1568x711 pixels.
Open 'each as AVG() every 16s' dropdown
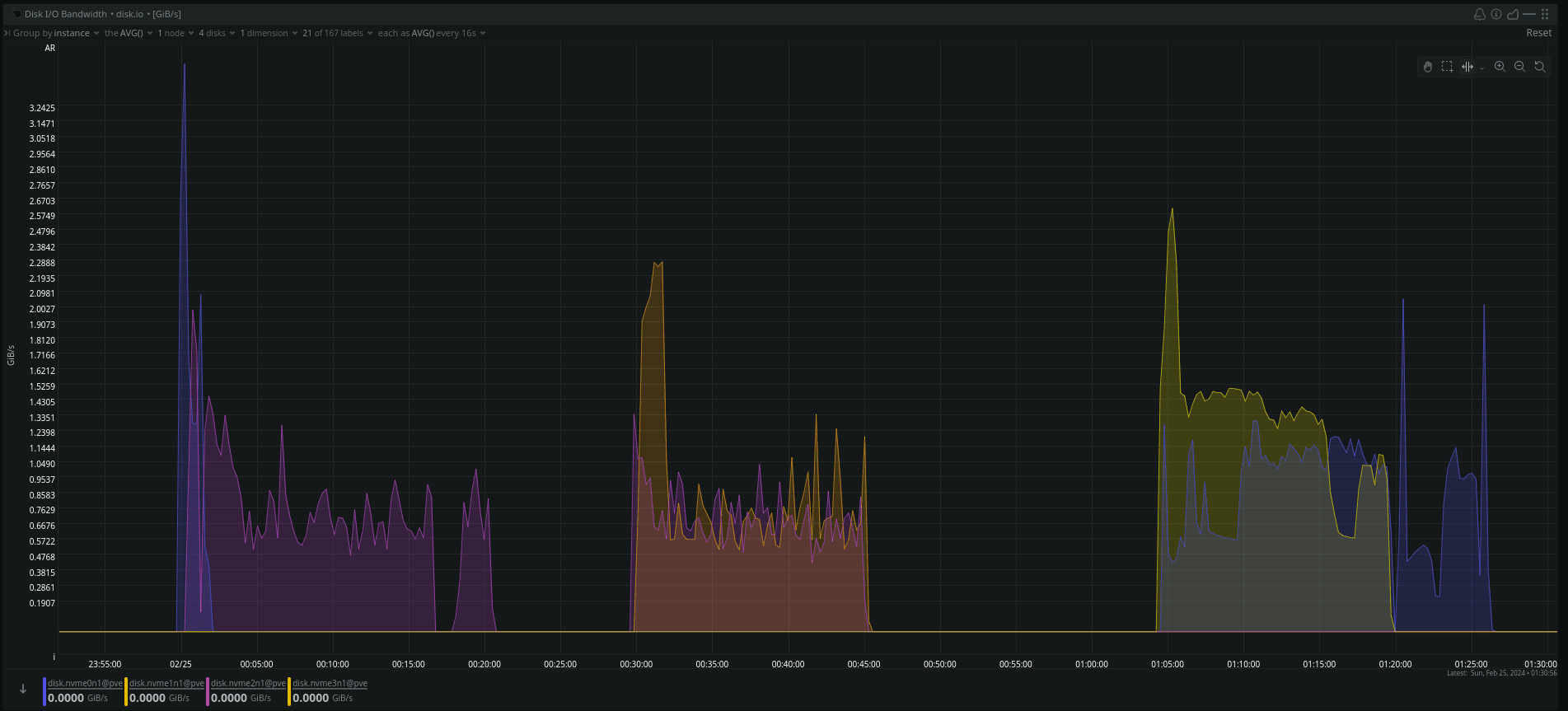pyautogui.click(x=432, y=33)
